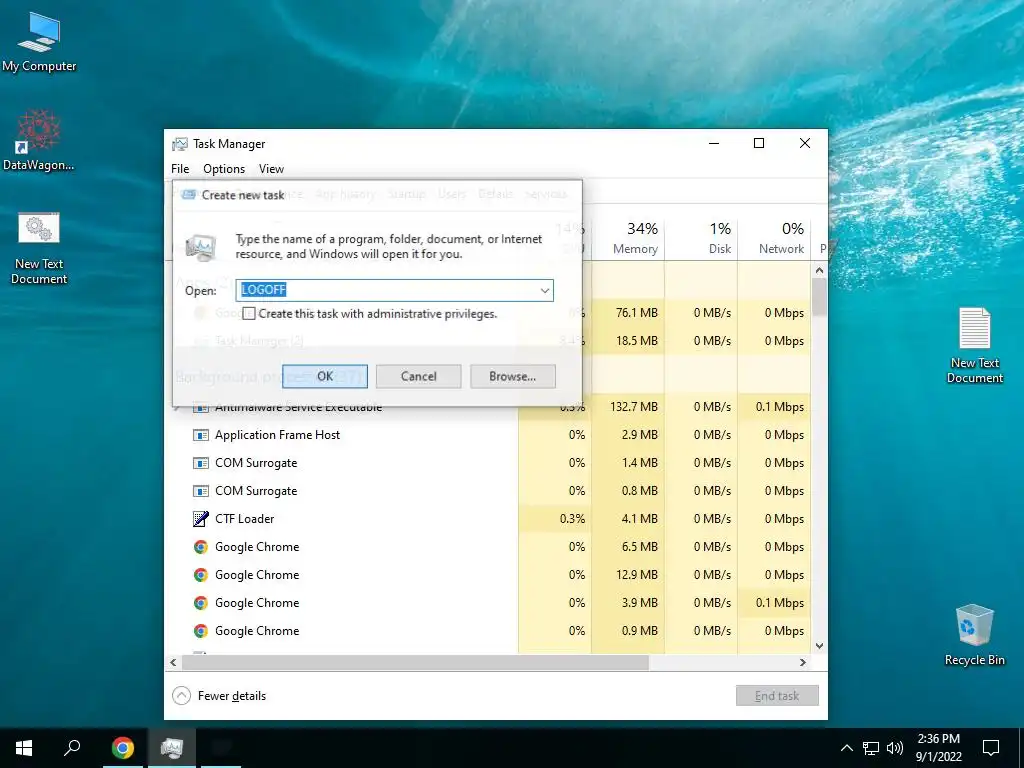Select the Application Frame Host process icon
This screenshot has height=768, width=1024.
click(200, 435)
